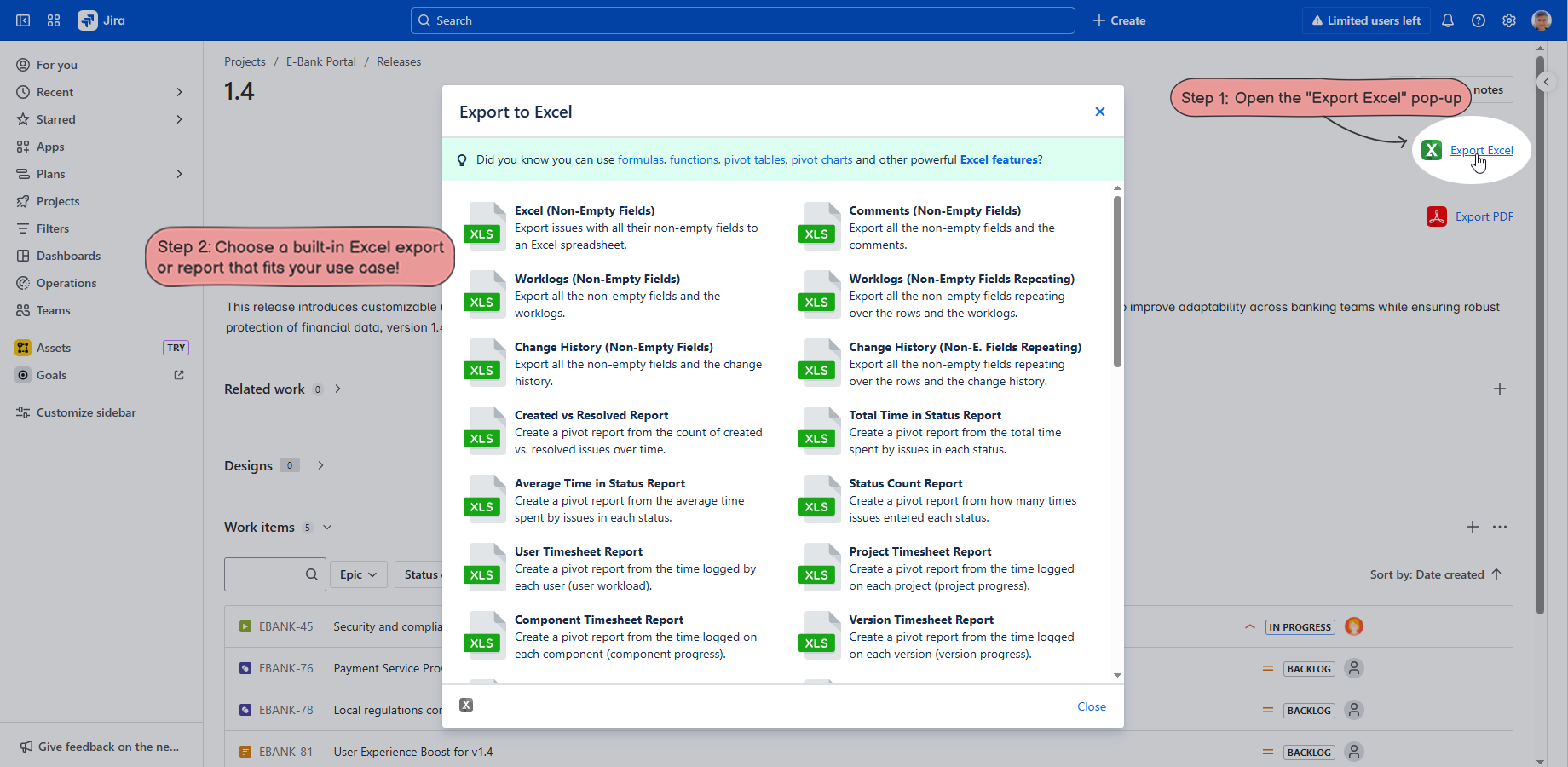The height and width of the screenshot is (767, 1568).
Task: Click the PDF icon beside Export PDF
Action: [1437, 216]
